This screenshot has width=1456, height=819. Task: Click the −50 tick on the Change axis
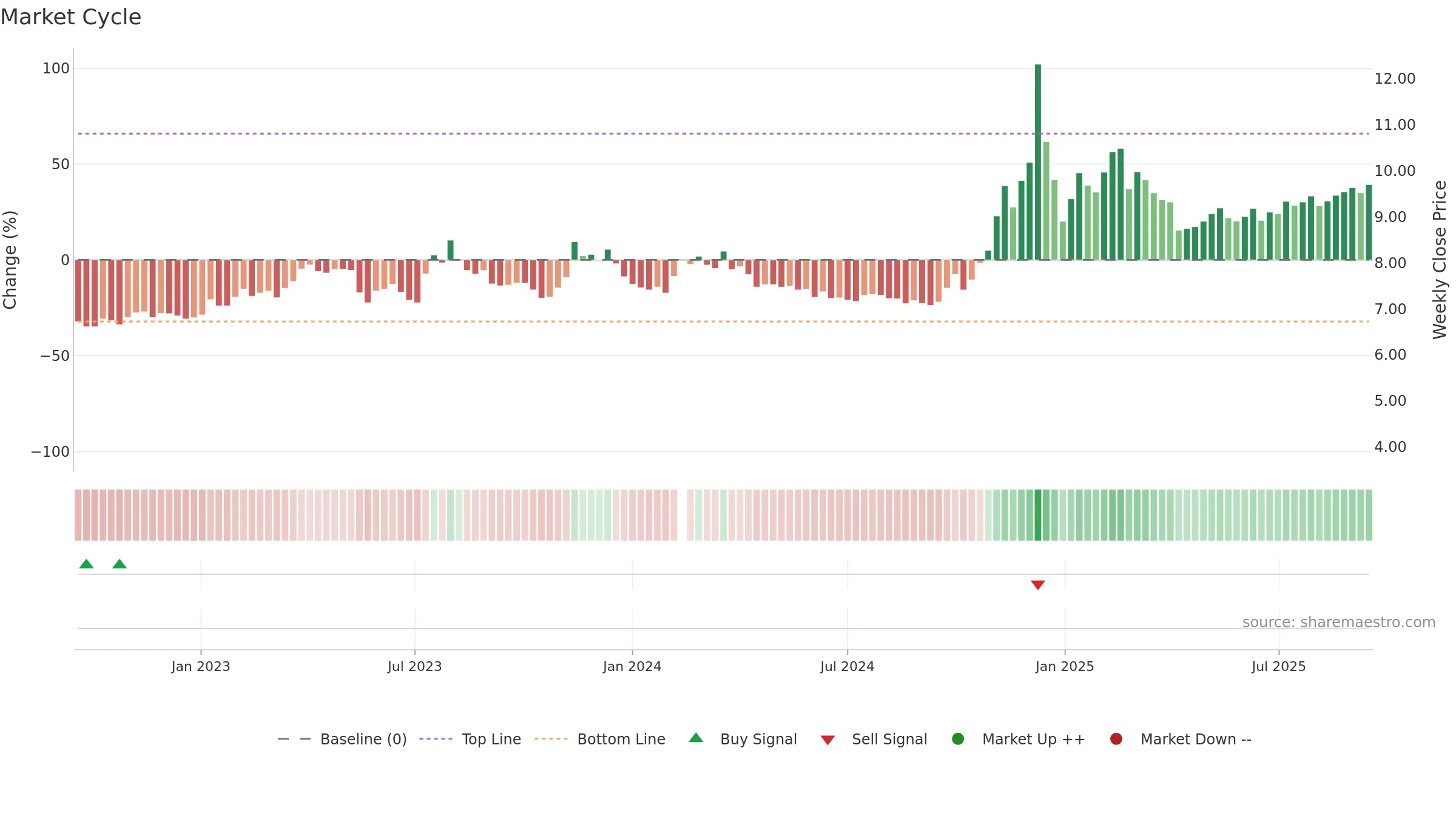55,356
